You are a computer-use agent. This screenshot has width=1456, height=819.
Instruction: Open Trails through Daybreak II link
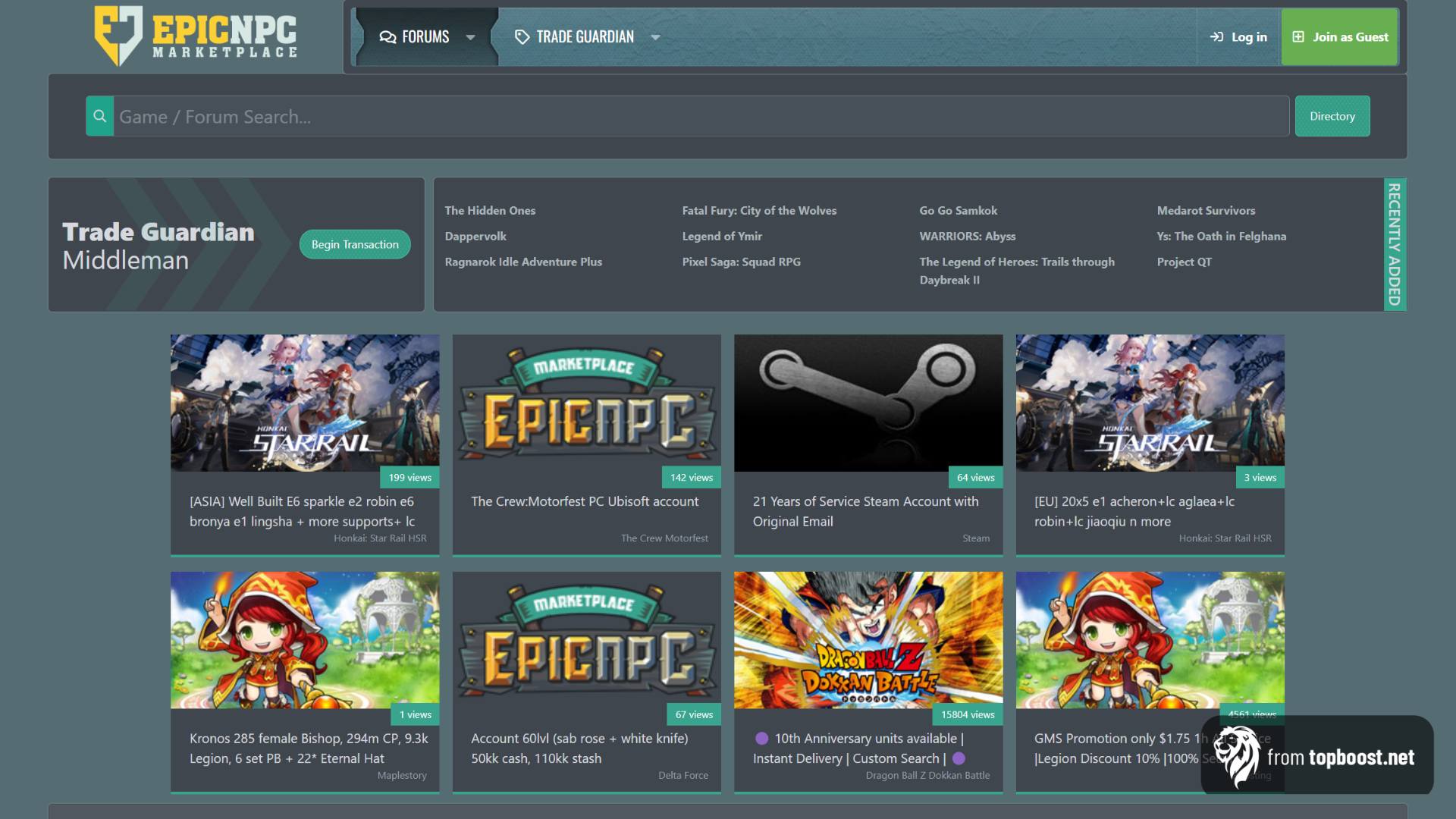point(1017,271)
